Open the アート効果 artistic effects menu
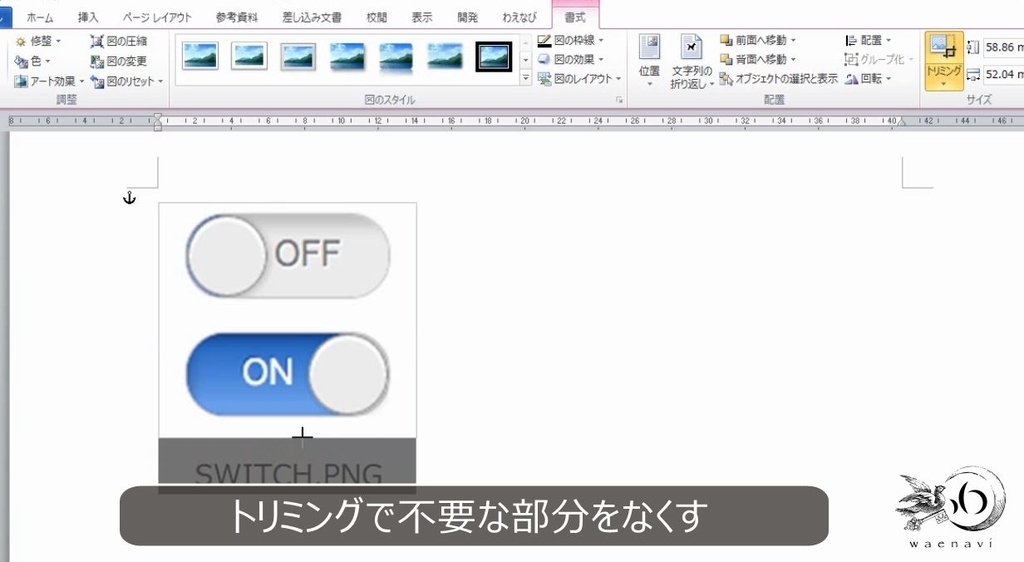The image size is (1024, 562). [50, 82]
